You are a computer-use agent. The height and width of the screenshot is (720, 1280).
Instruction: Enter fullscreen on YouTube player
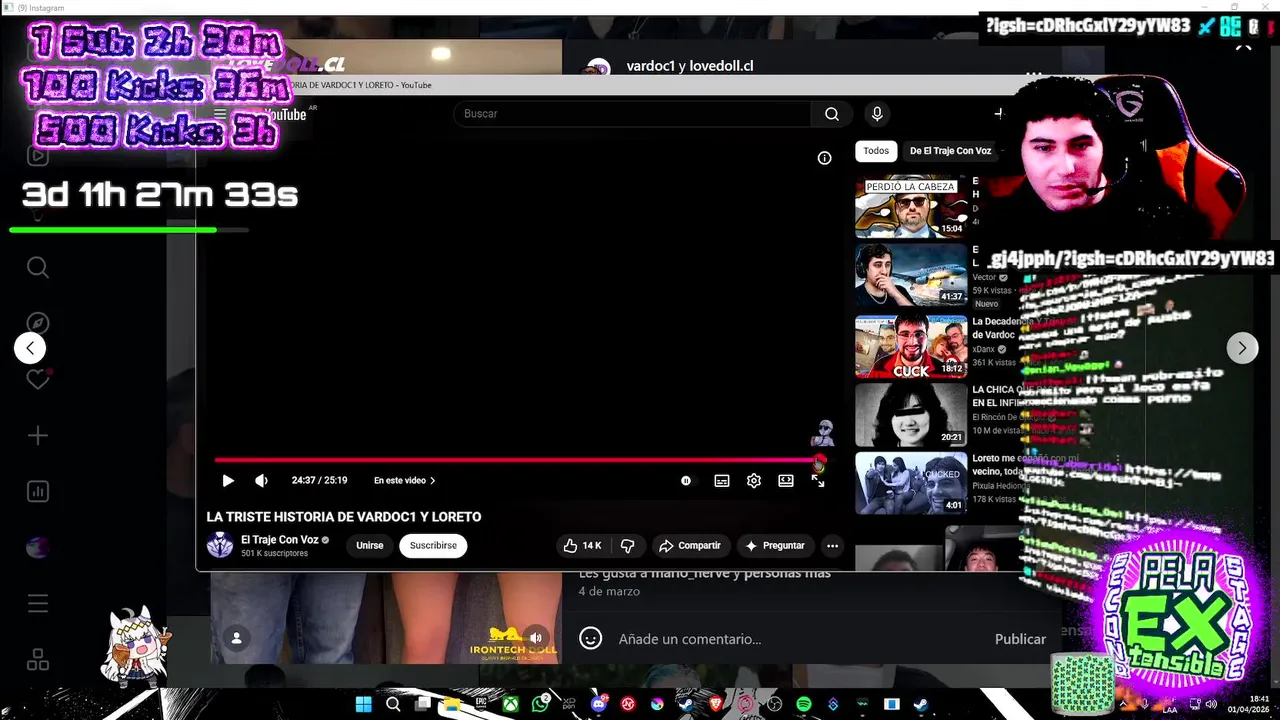tap(818, 481)
